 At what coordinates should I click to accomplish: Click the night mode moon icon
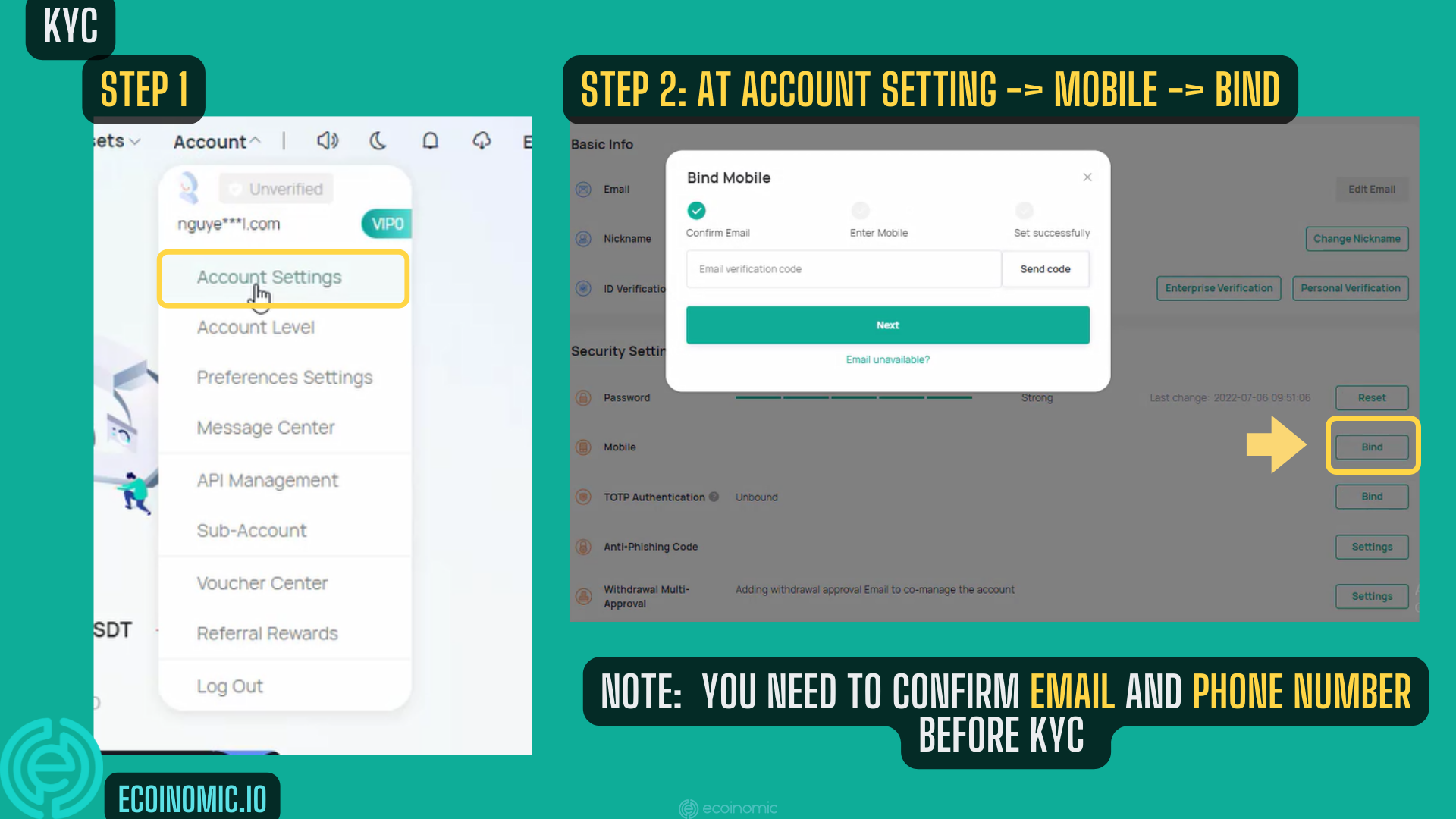378,141
